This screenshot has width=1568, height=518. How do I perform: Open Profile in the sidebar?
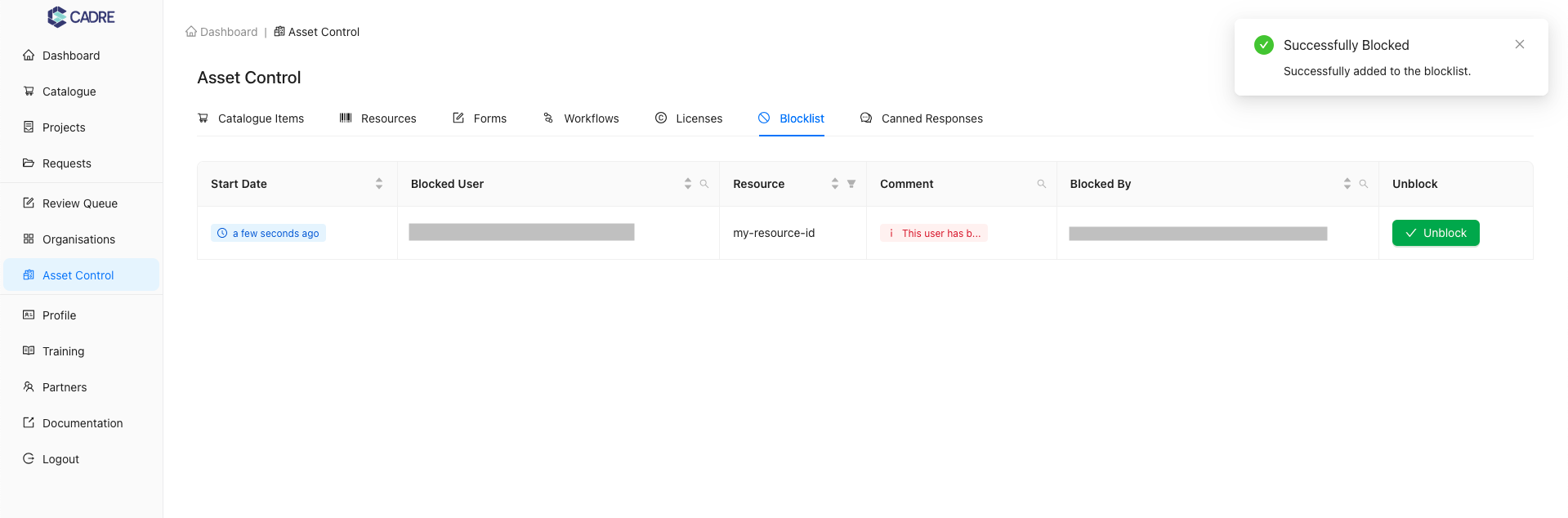tap(81, 315)
